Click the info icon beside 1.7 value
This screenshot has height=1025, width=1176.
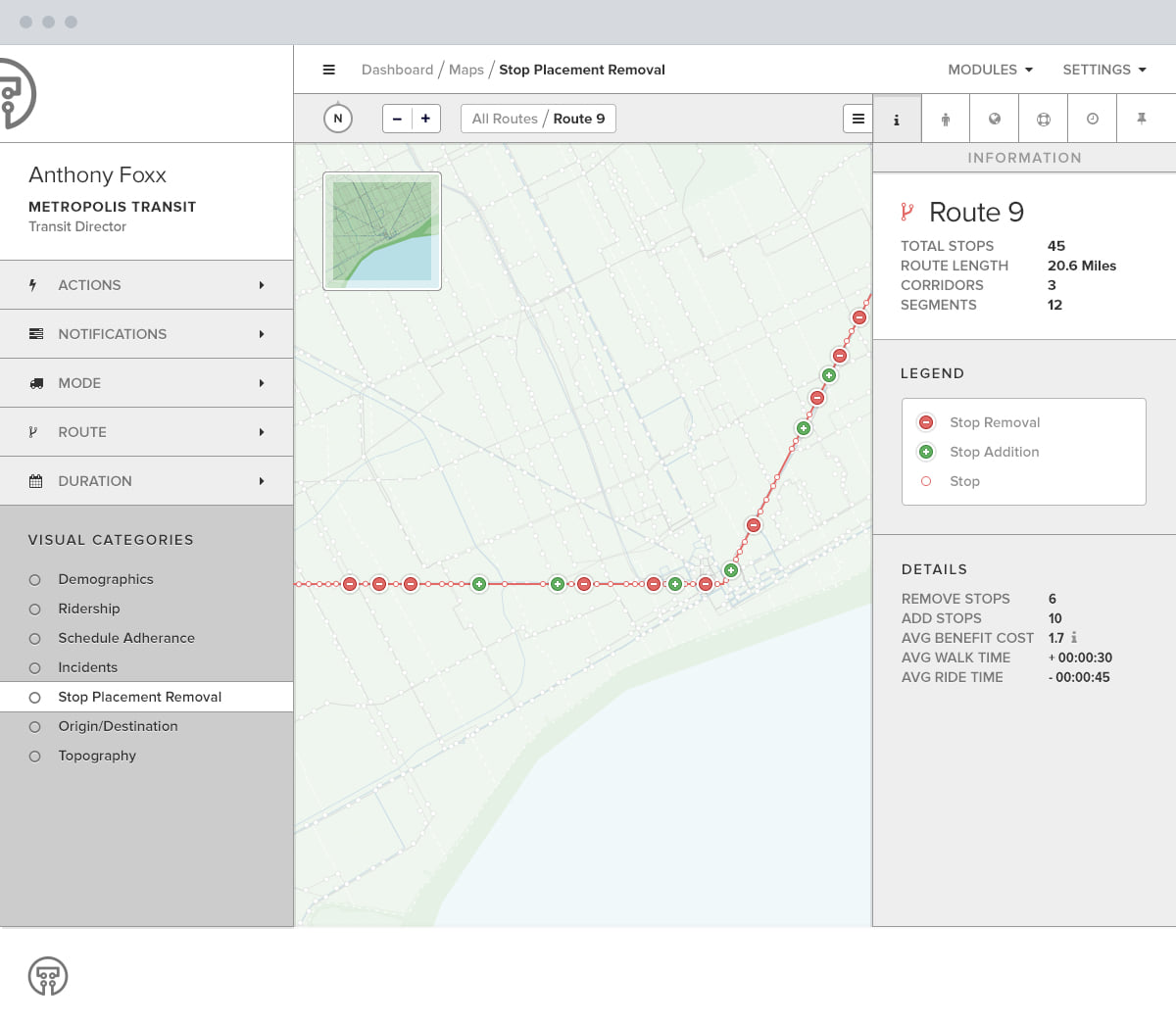click(1074, 637)
